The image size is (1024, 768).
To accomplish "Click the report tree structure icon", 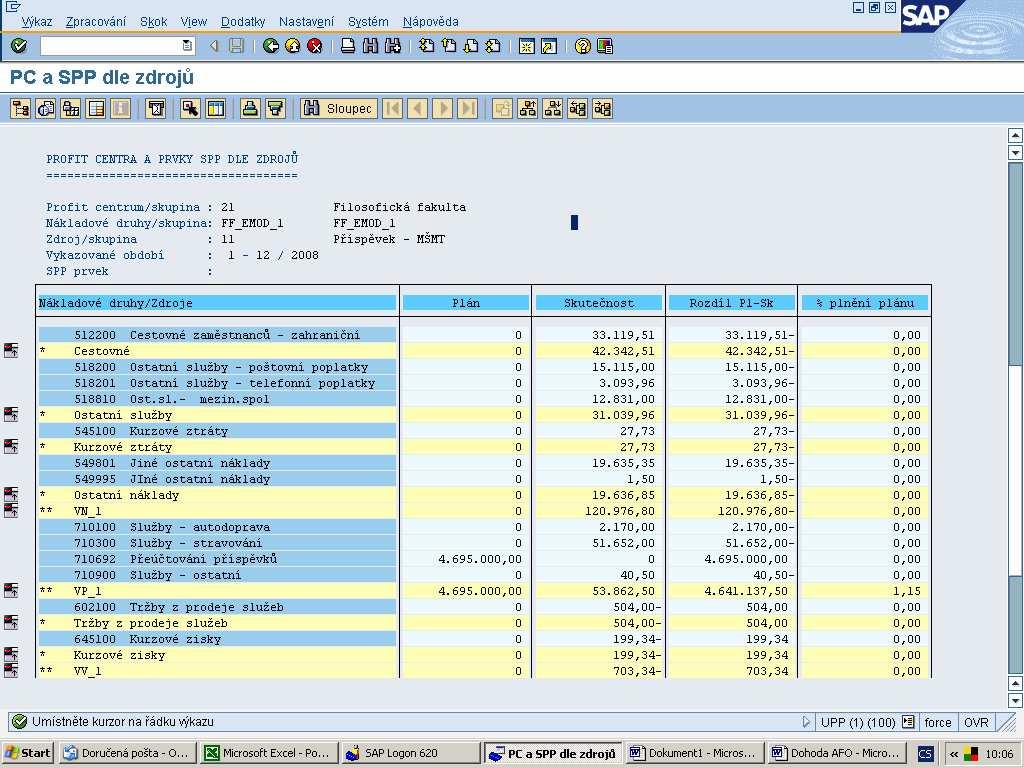I will click(x=20, y=108).
